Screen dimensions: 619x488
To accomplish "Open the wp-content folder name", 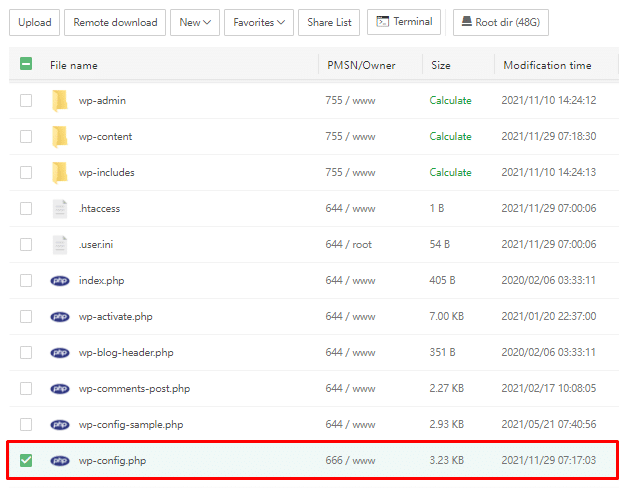I will click(x=105, y=137).
